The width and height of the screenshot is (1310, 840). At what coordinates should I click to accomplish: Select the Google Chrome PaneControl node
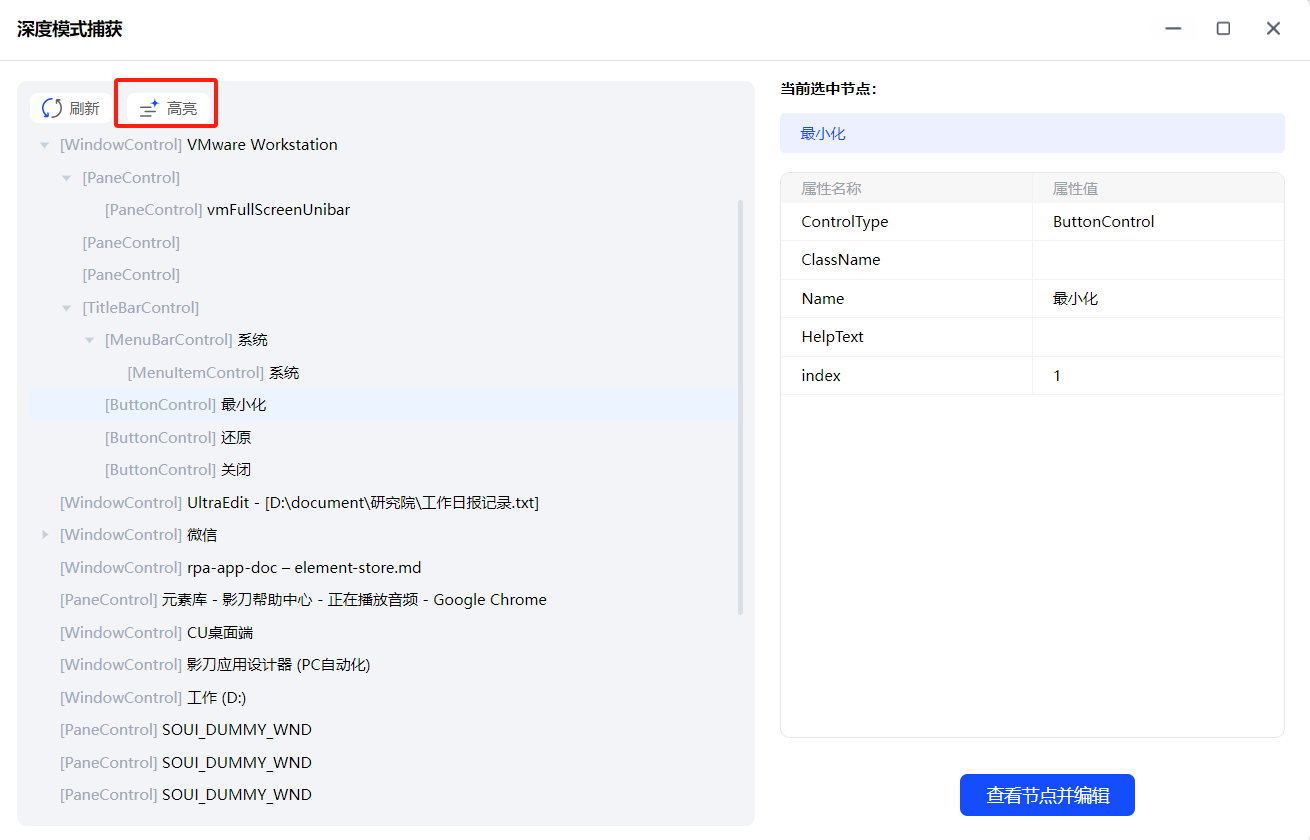pyautogui.click(x=303, y=600)
